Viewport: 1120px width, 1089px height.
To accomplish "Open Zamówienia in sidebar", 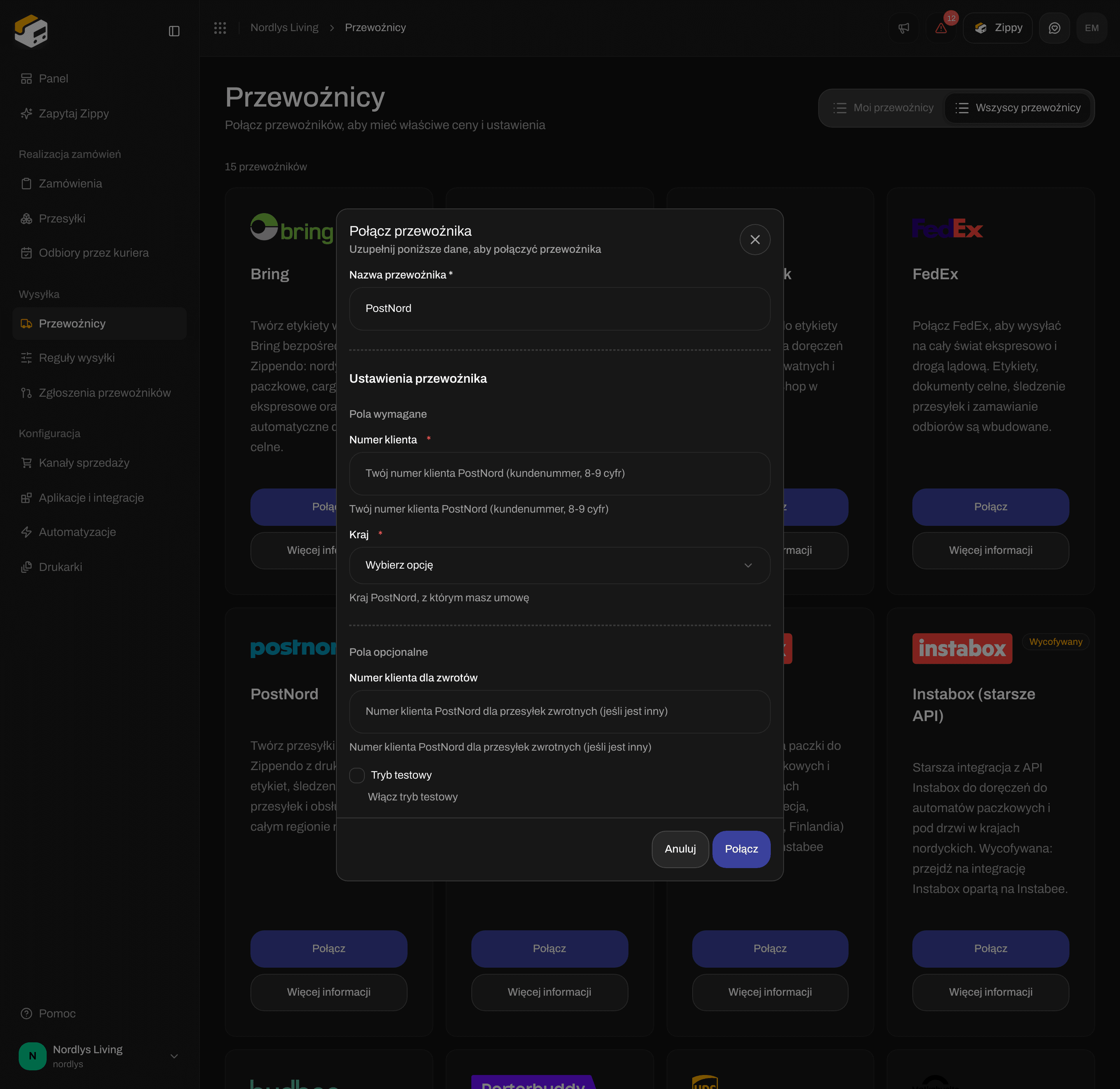I will [100, 184].
